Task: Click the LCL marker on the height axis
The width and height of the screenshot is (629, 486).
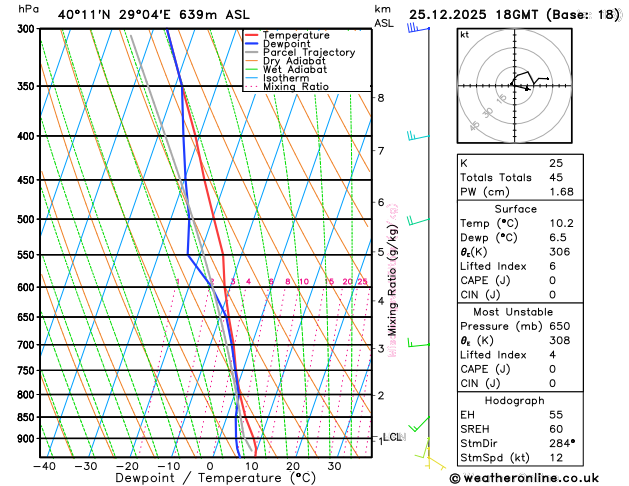Action: (x=392, y=437)
